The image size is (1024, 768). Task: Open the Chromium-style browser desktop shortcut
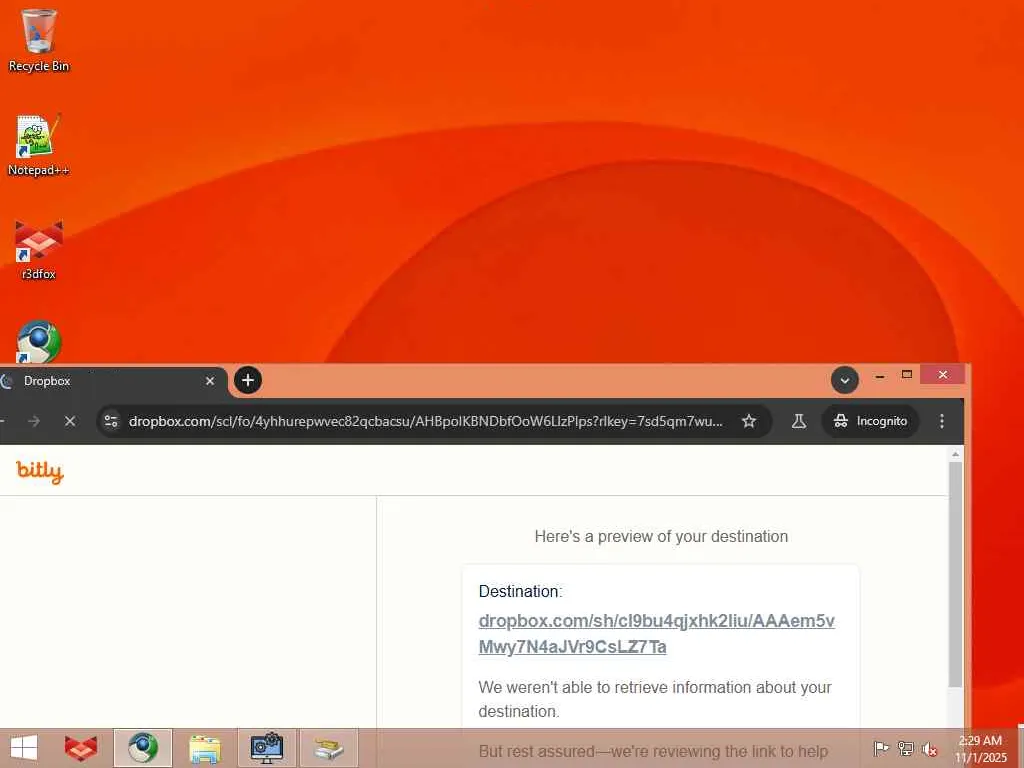(x=39, y=342)
